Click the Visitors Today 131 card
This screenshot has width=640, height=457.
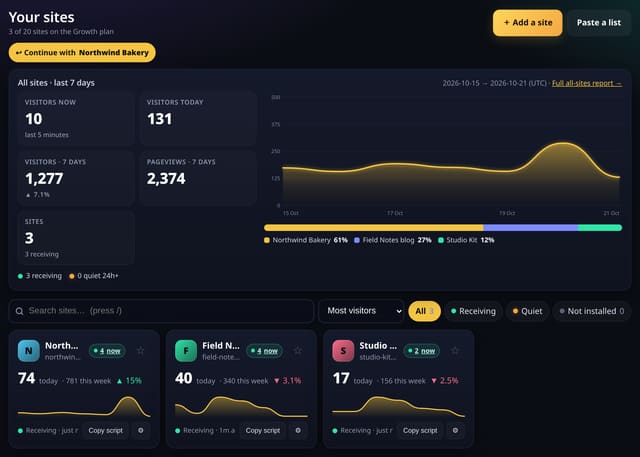[x=198, y=119]
